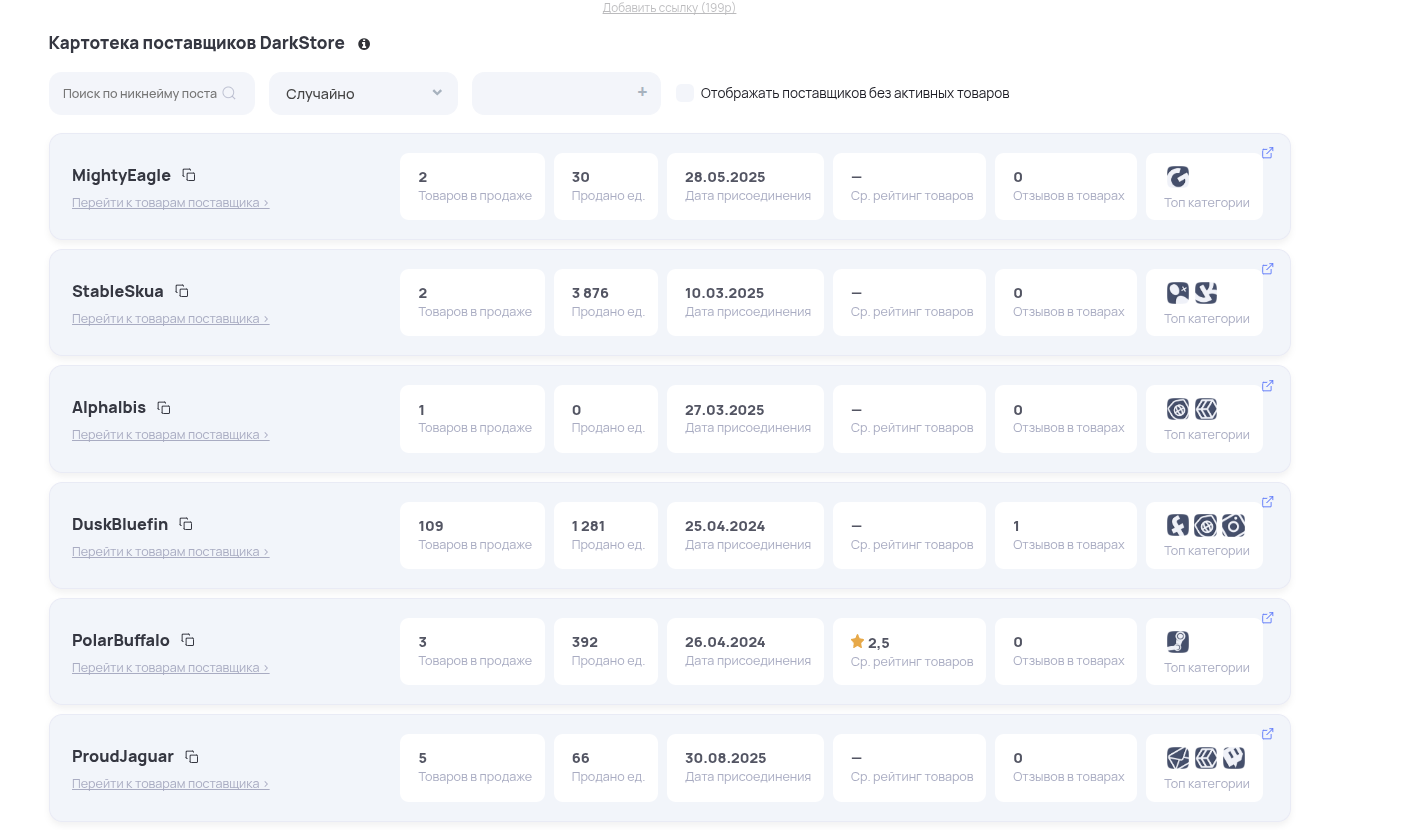The height and width of the screenshot is (830, 1406).
Task: Click the PolarBuffalo supplier name
Action: pos(121,640)
